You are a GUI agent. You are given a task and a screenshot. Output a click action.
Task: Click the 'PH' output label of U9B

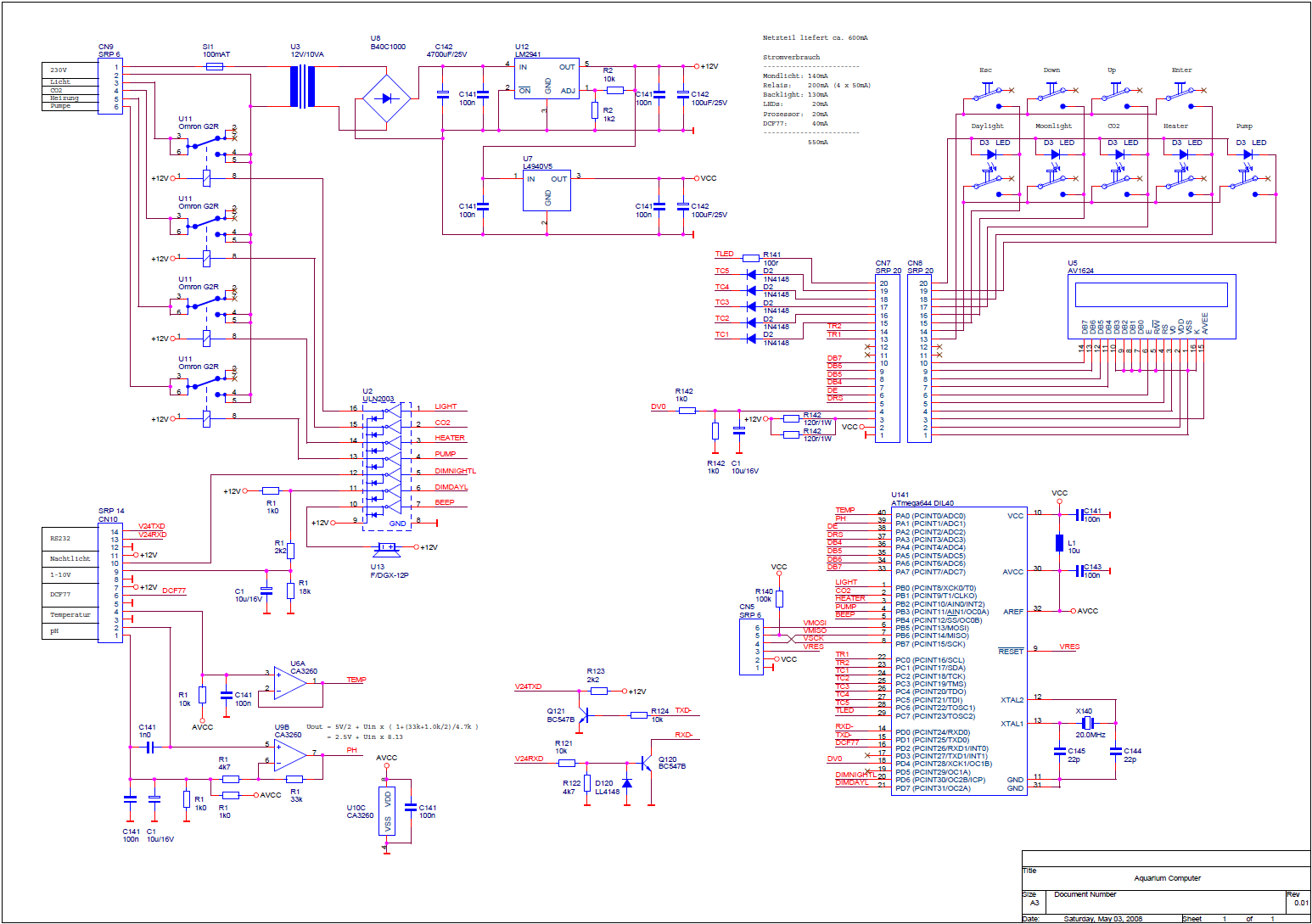click(351, 750)
